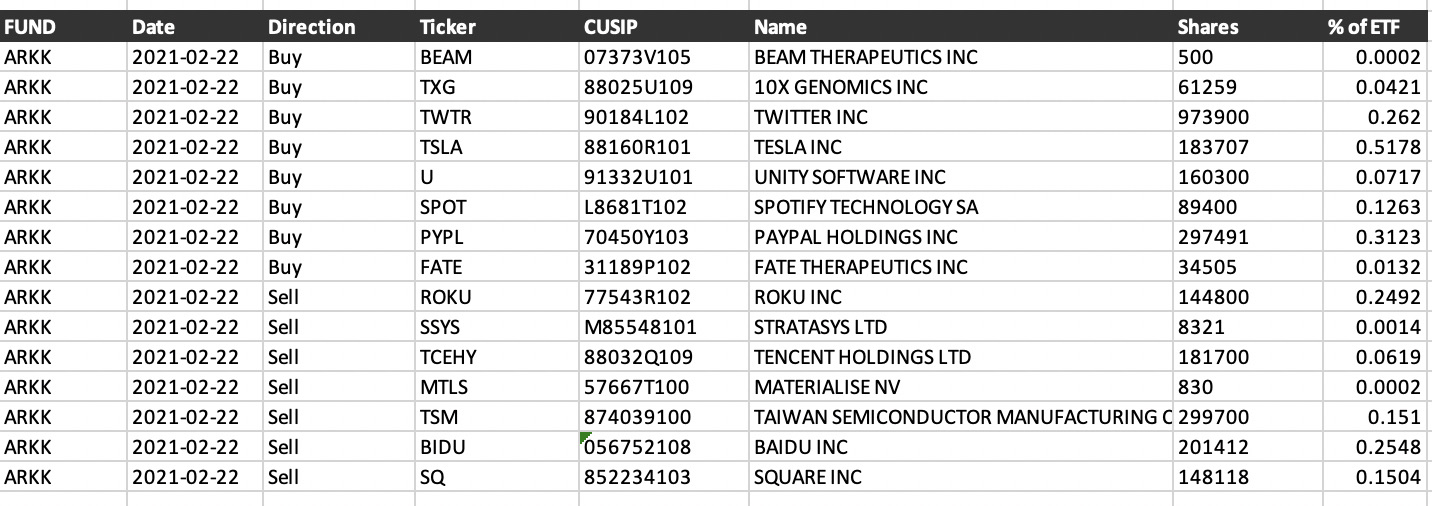
Task: Click the TWITTER INC name cell
Action: [x=961, y=117]
